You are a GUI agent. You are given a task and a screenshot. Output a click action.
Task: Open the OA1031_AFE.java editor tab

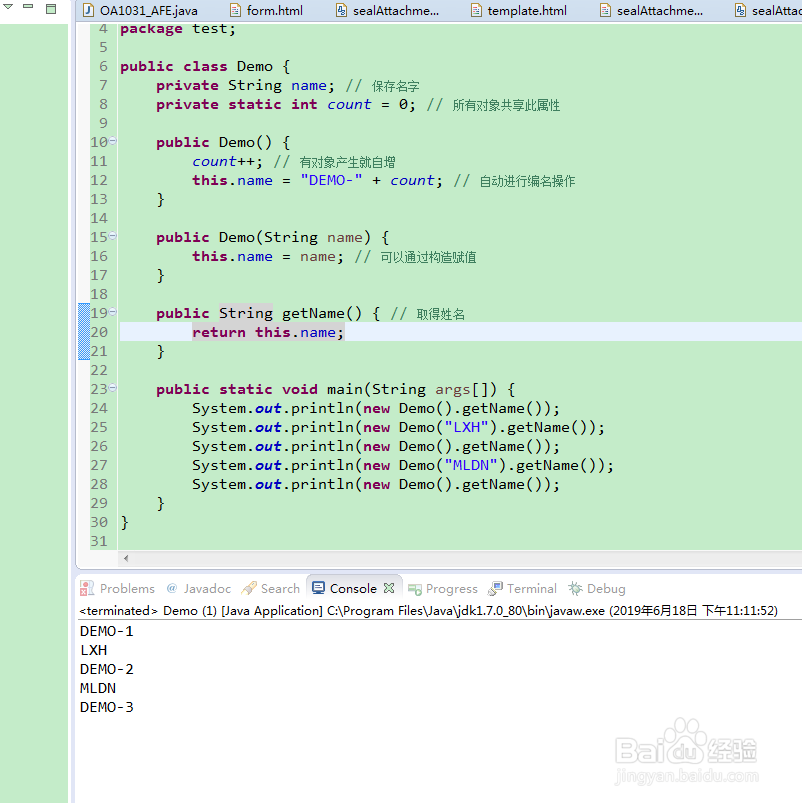coord(142,10)
